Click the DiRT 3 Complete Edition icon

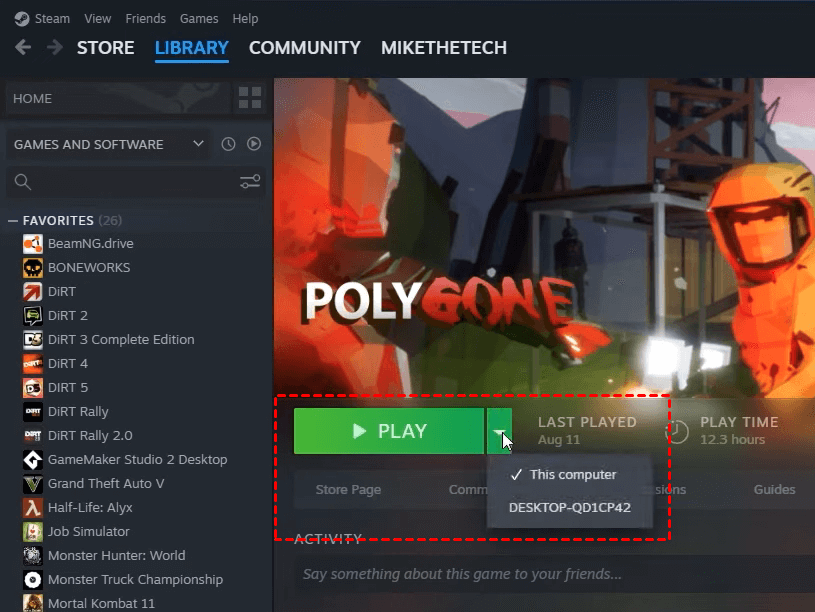tap(33, 340)
